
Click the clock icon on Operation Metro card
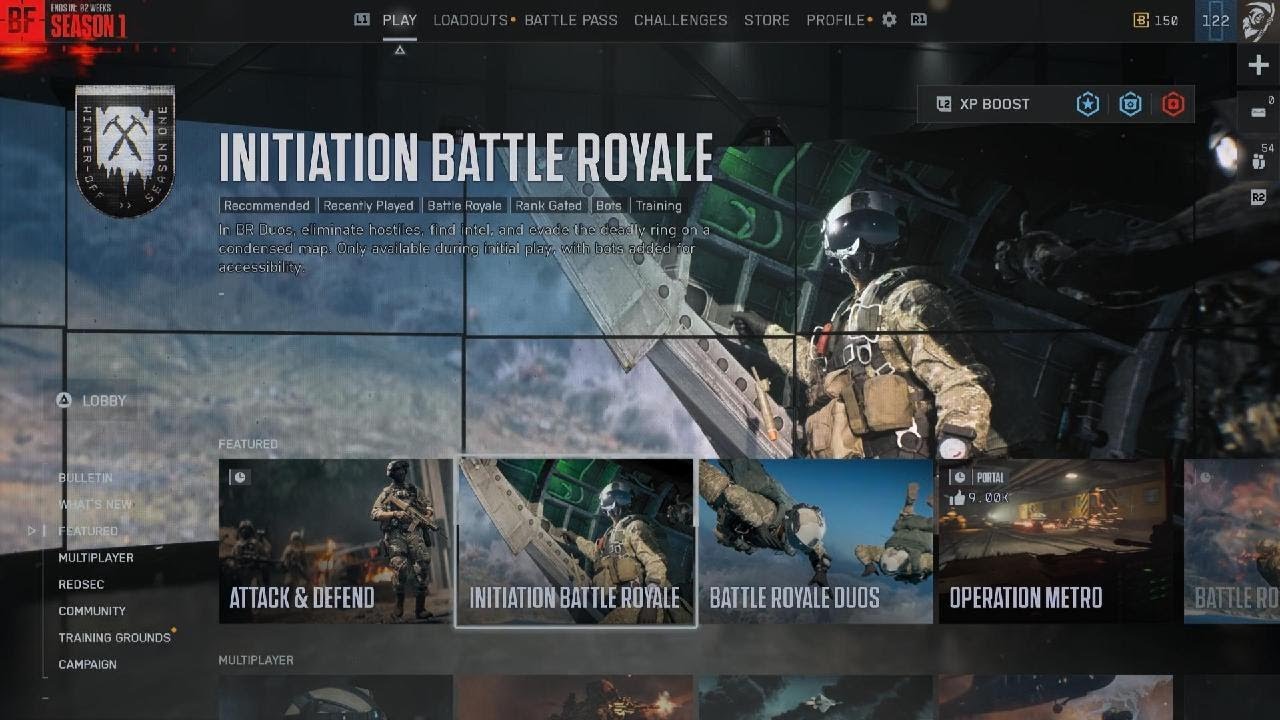click(x=958, y=477)
